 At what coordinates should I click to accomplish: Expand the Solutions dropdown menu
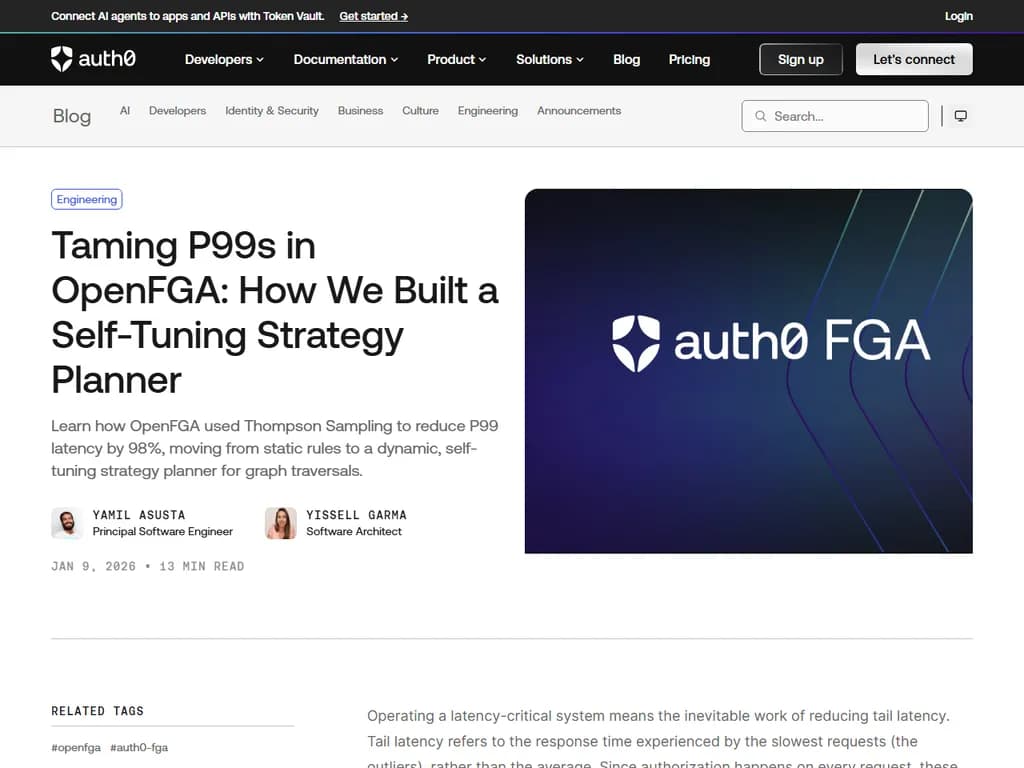point(550,59)
